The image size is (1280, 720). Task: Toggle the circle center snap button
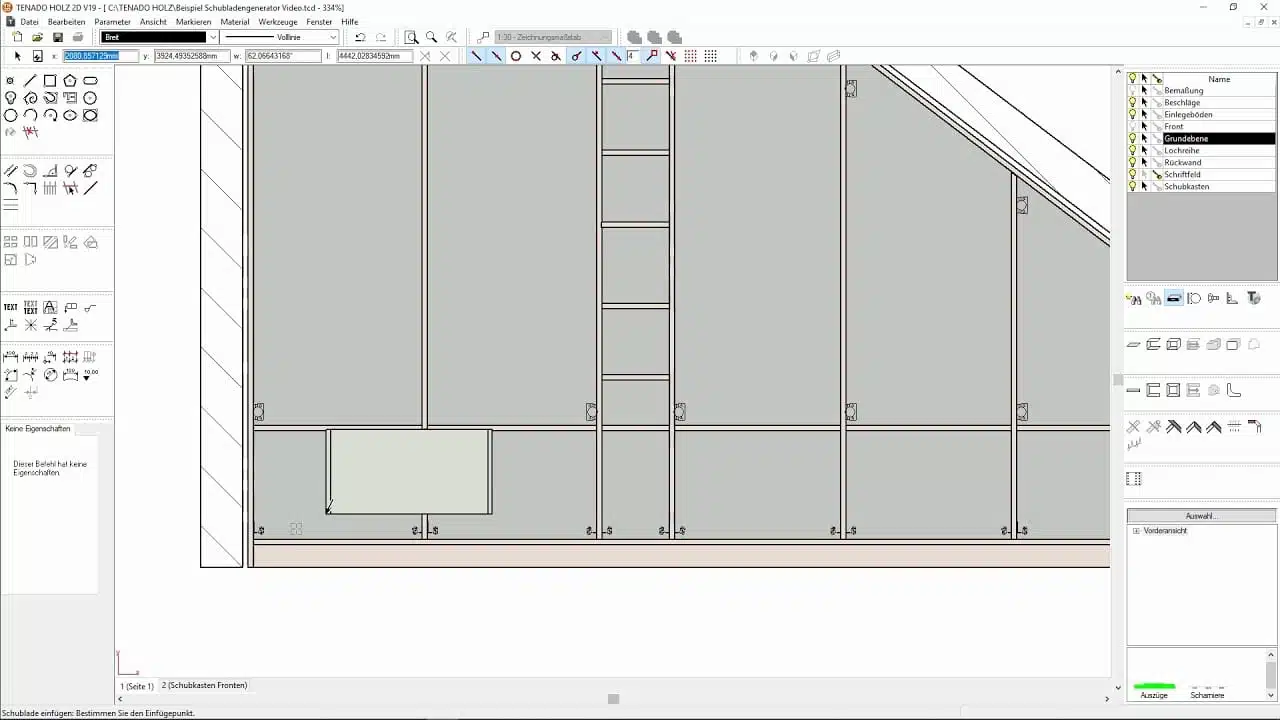click(516, 56)
